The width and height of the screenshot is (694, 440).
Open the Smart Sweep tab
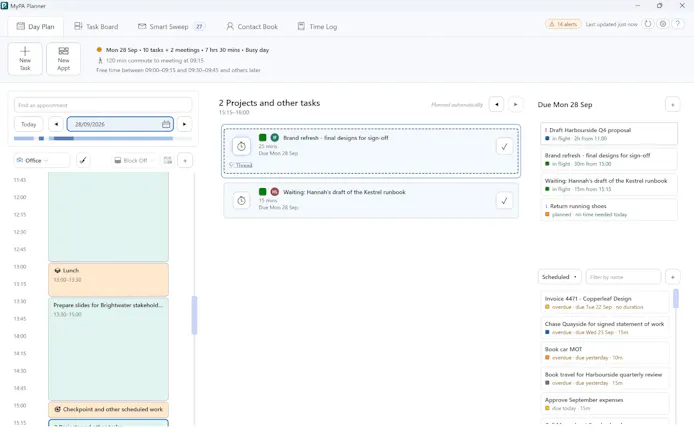(171, 27)
